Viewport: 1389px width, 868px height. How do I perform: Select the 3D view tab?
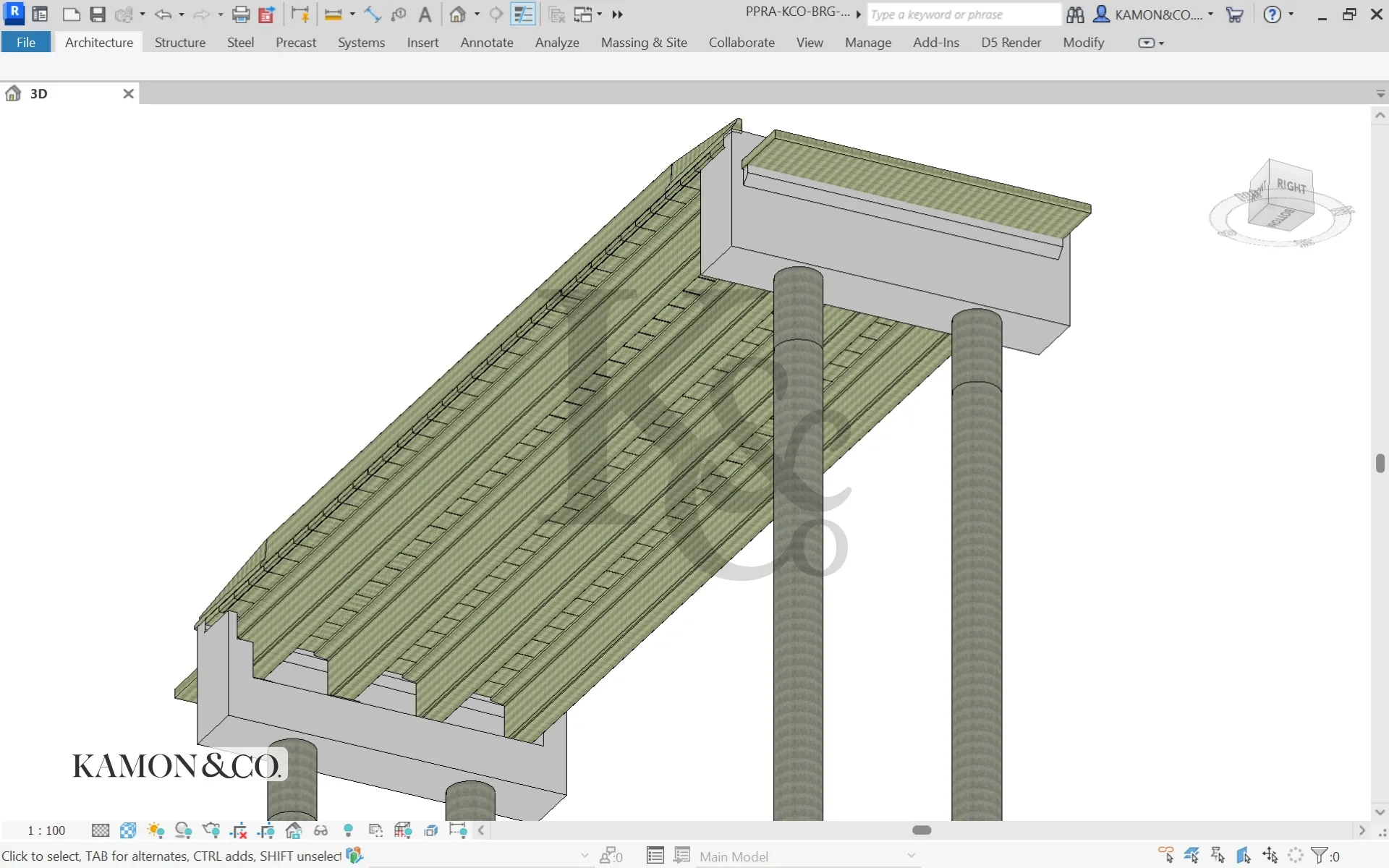coord(69,93)
